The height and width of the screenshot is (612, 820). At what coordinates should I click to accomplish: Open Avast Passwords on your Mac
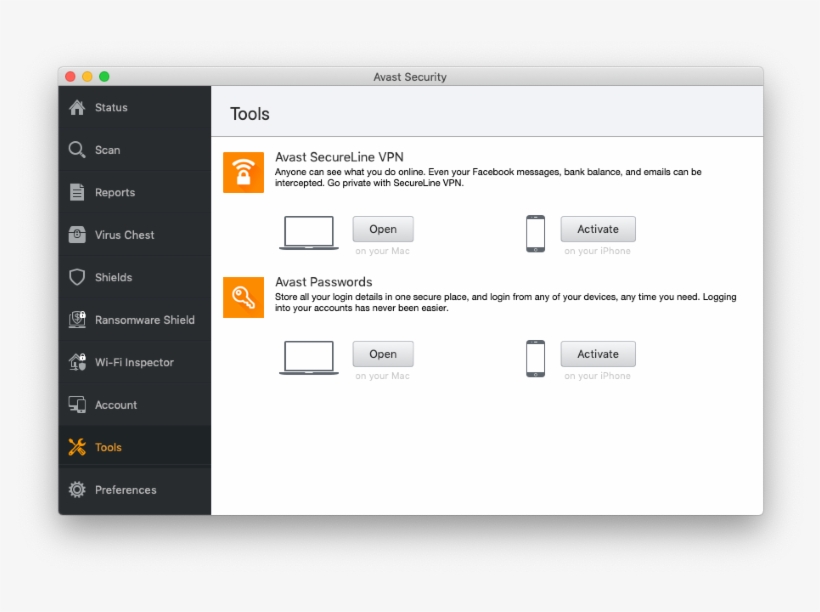[x=382, y=353]
